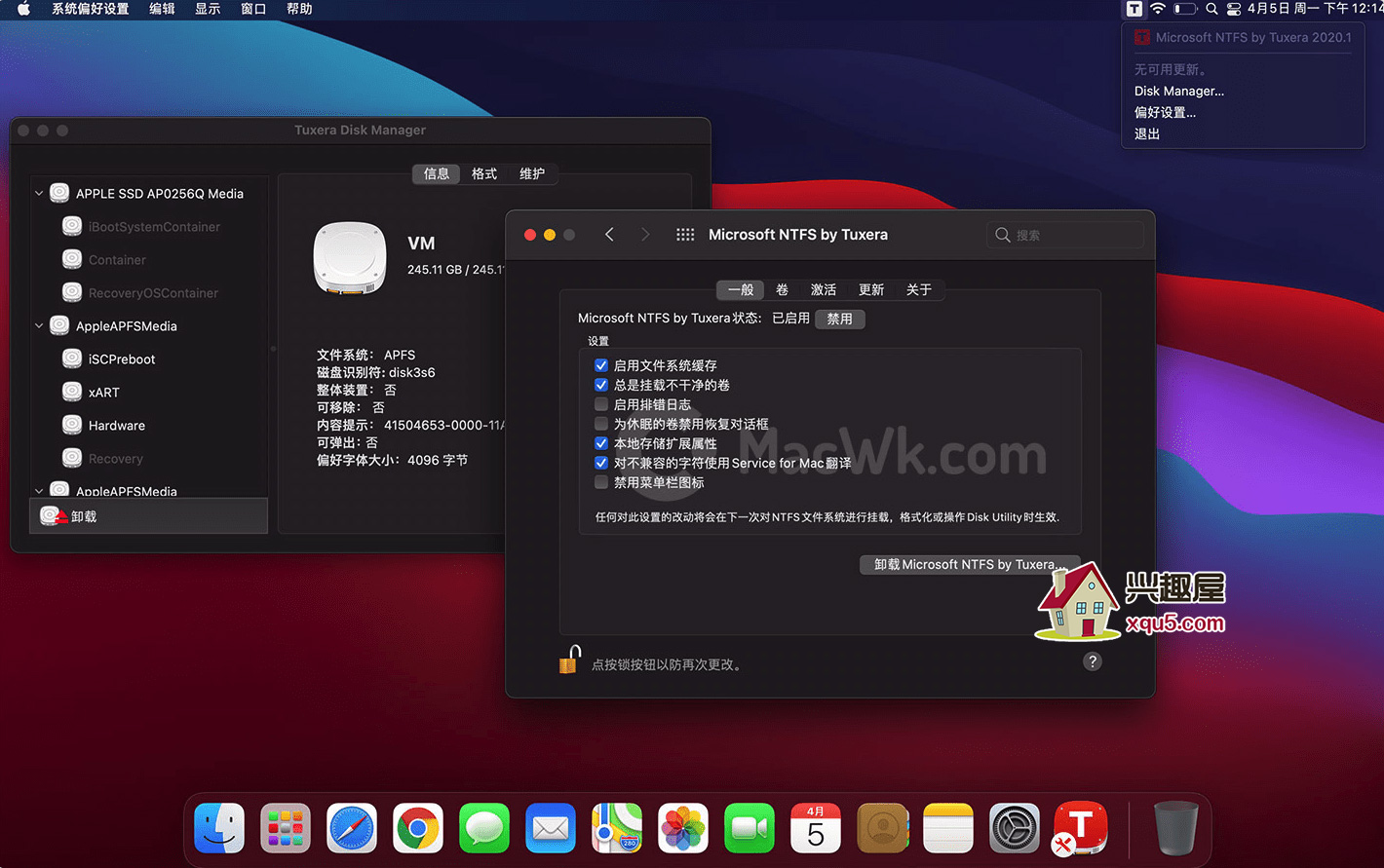Click the Tuxera T menu bar icon
Image resolution: width=1384 pixels, height=868 pixels.
pyautogui.click(x=1134, y=9)
